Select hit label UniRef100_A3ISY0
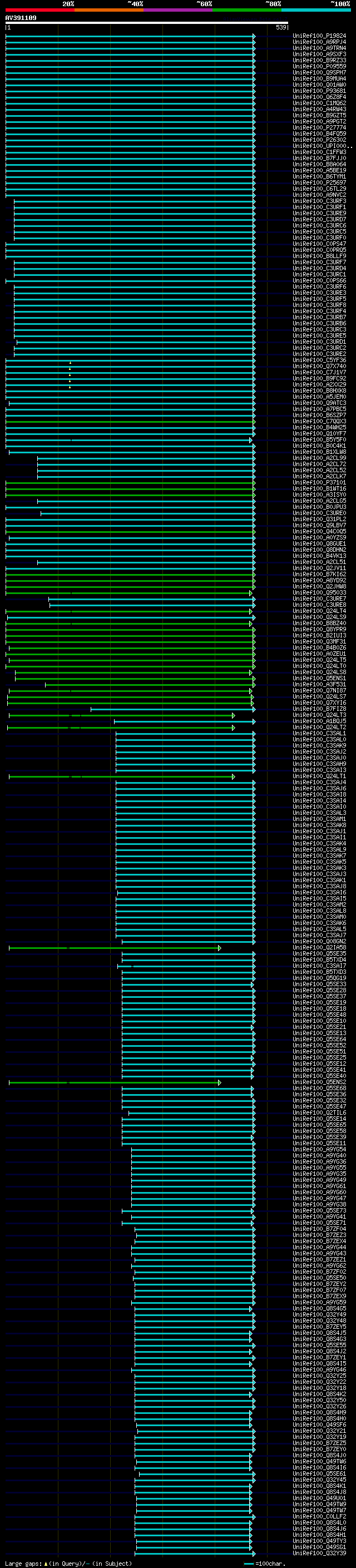This screenshot has width=356, height=1568. (x=319, y=495)
